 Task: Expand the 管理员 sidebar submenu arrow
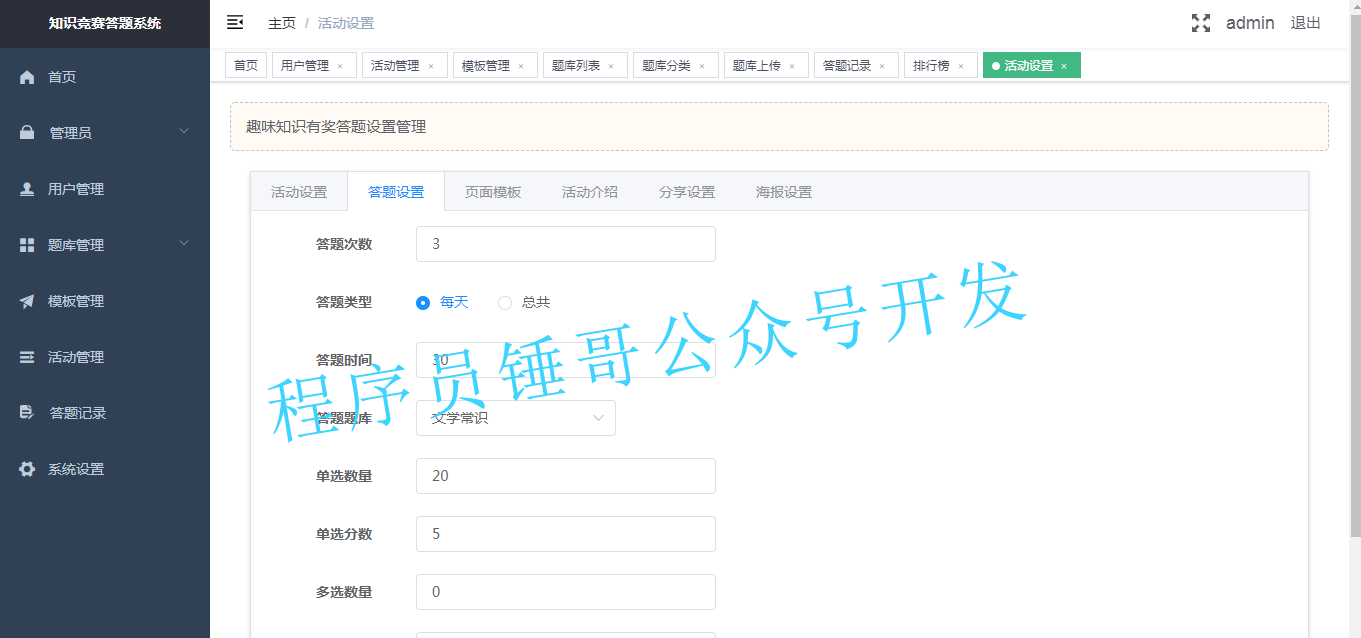[184, 131]
